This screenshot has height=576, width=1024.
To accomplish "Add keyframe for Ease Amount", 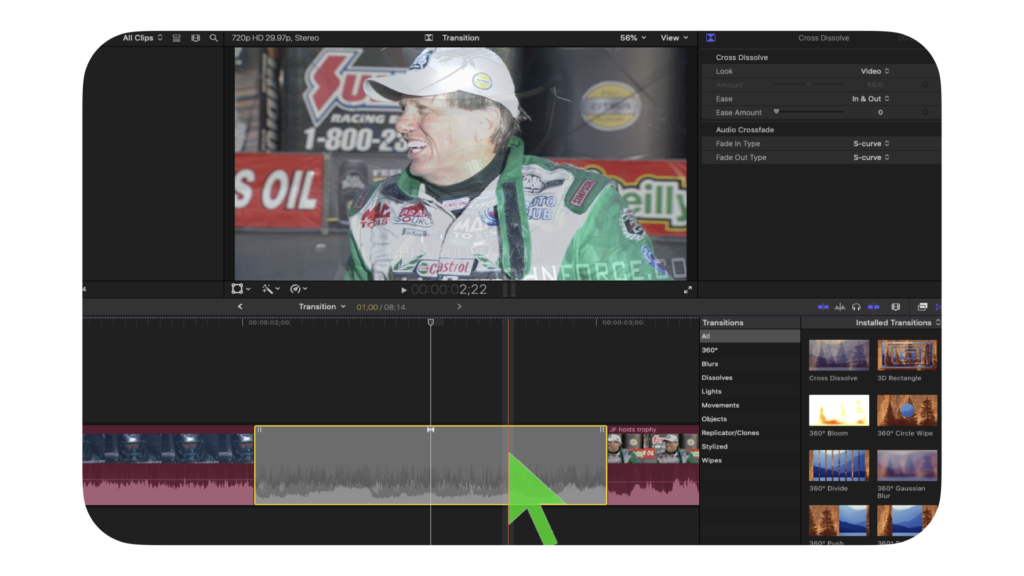I will 925,112.
